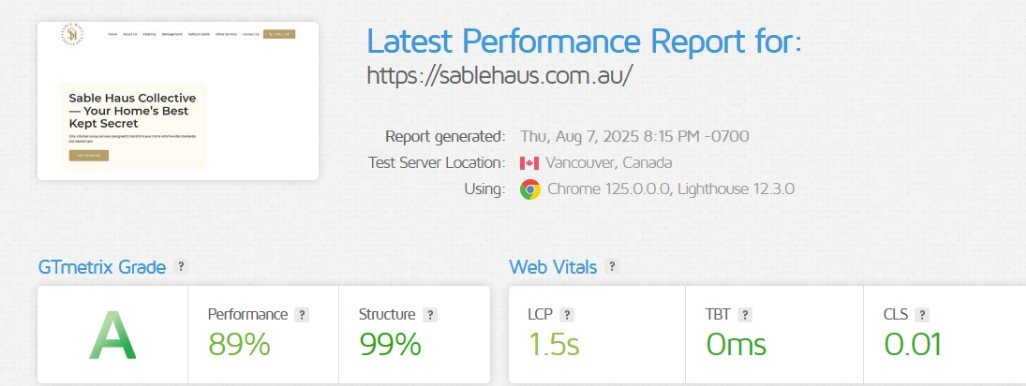Click the 89% Performance score
Image resolution: width=1026 pixels, height=386 pixels.
239,344
